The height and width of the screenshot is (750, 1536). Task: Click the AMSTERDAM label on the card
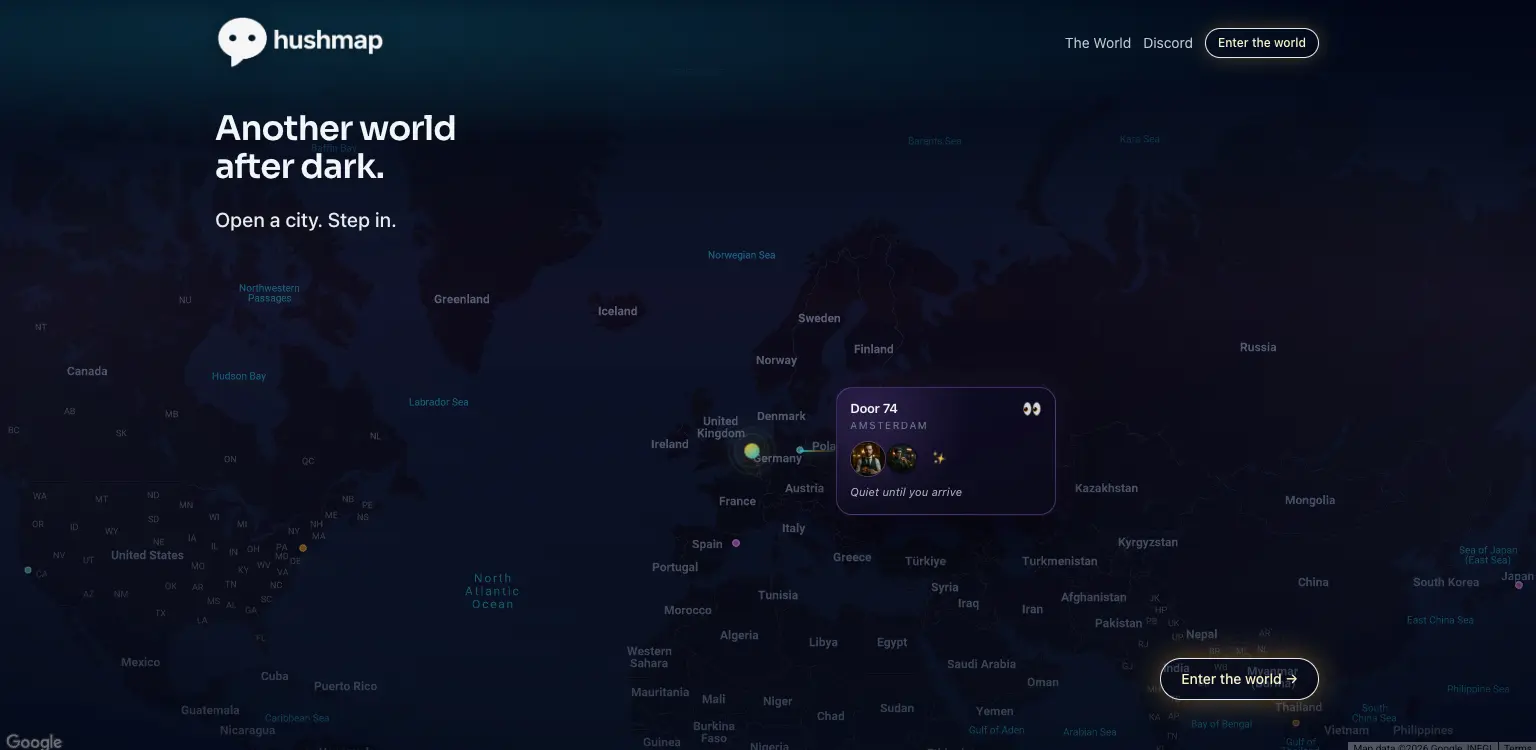(x=889, y=426)
